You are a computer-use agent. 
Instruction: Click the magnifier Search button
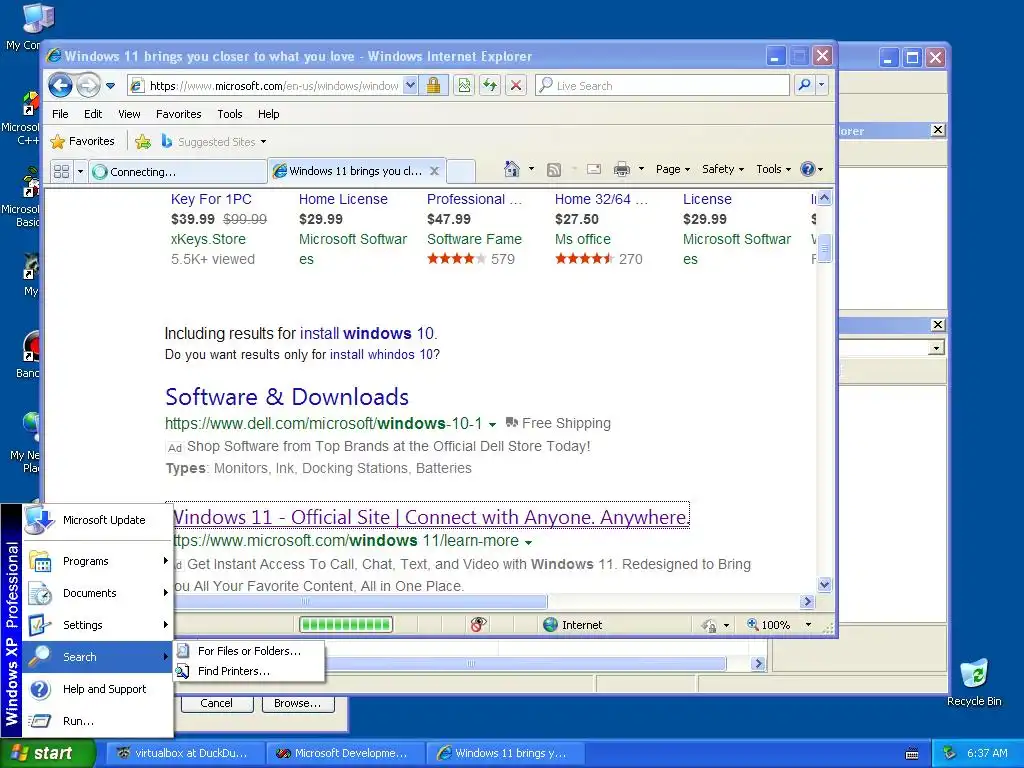point(805,86)
